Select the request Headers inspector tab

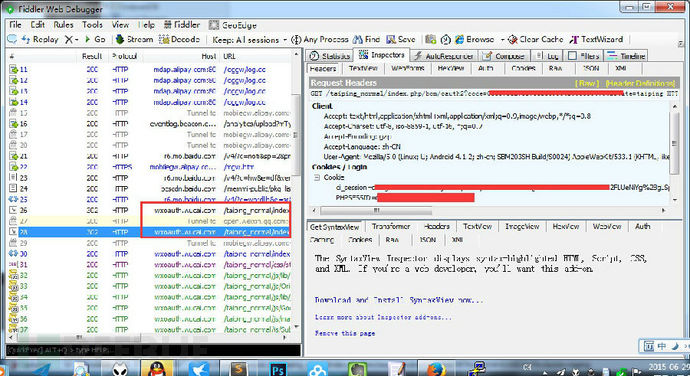click(323, 69)
